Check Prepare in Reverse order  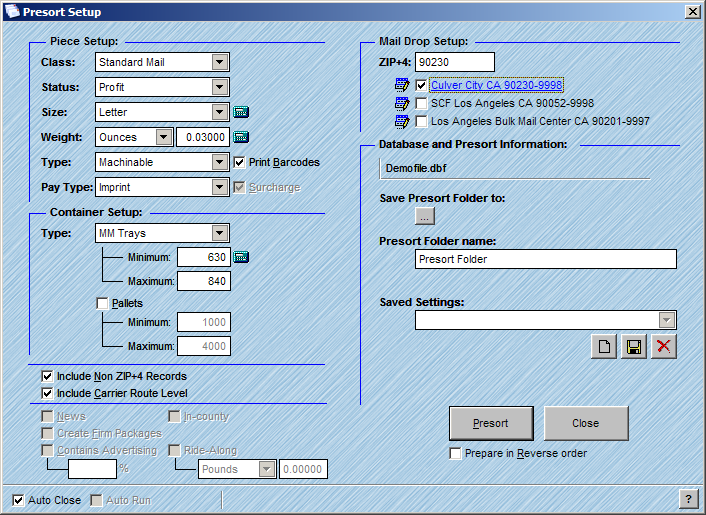point(456,453)
